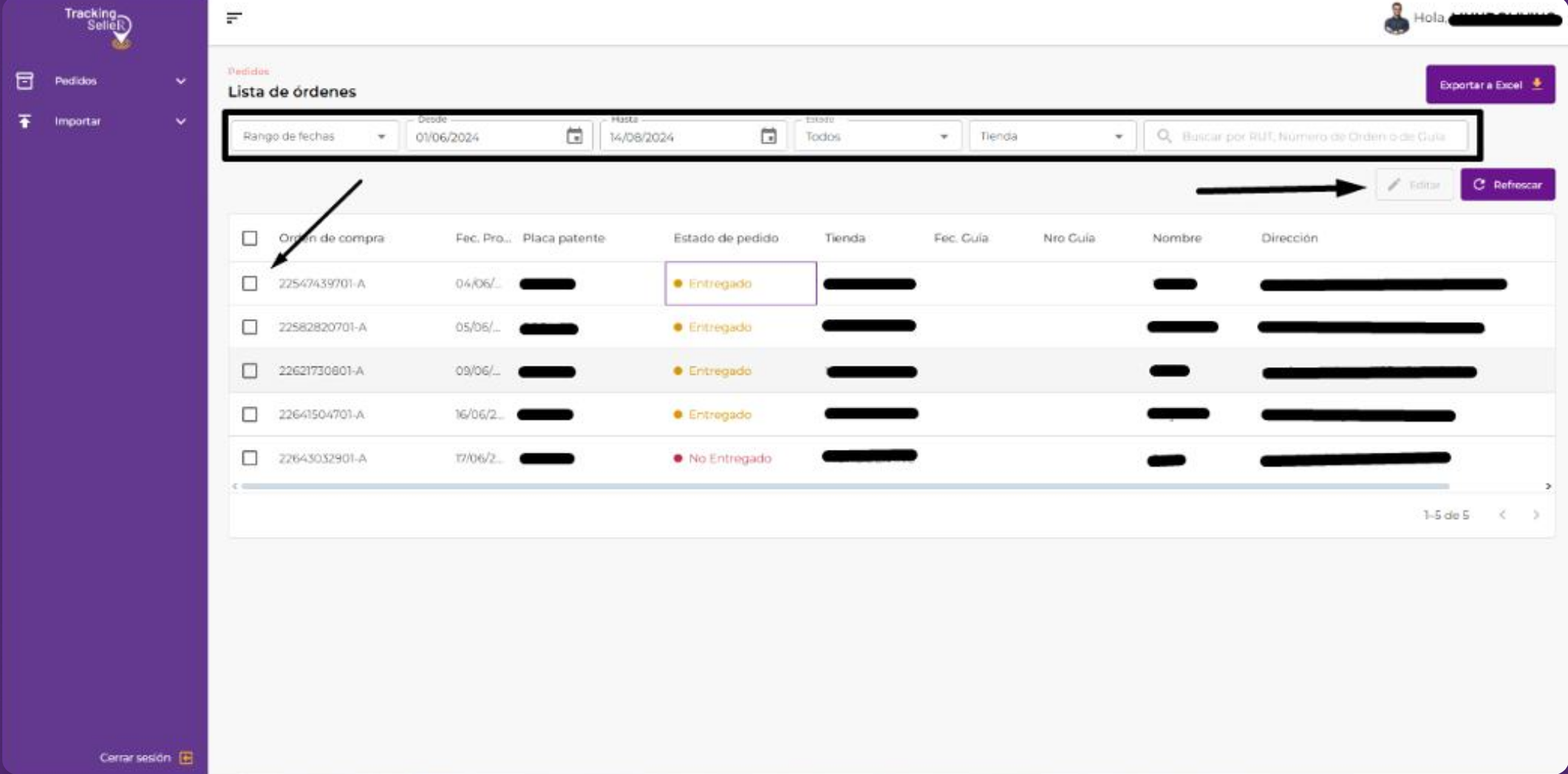Click the Tienda column header

[x=845, y=238]
